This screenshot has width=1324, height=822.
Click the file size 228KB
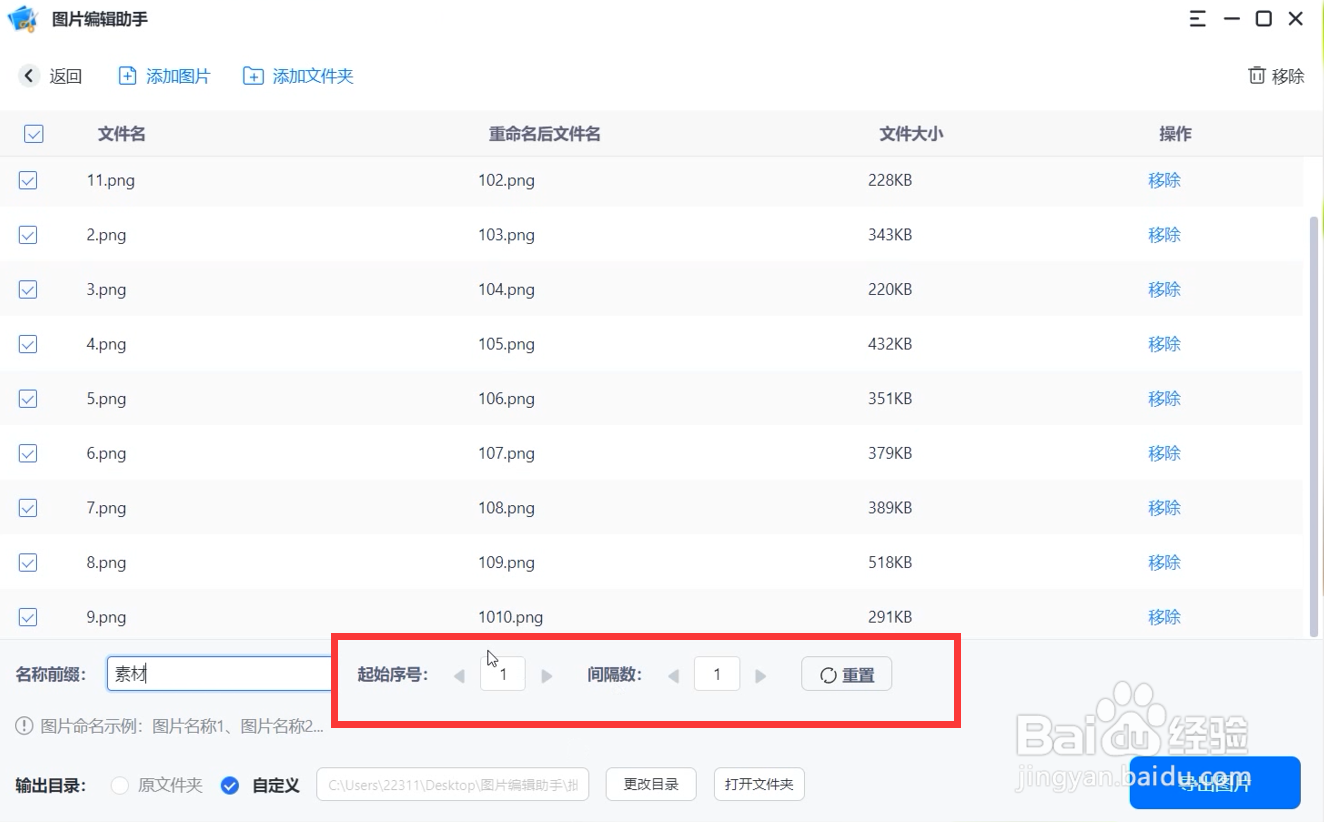(x=890, y=180)
